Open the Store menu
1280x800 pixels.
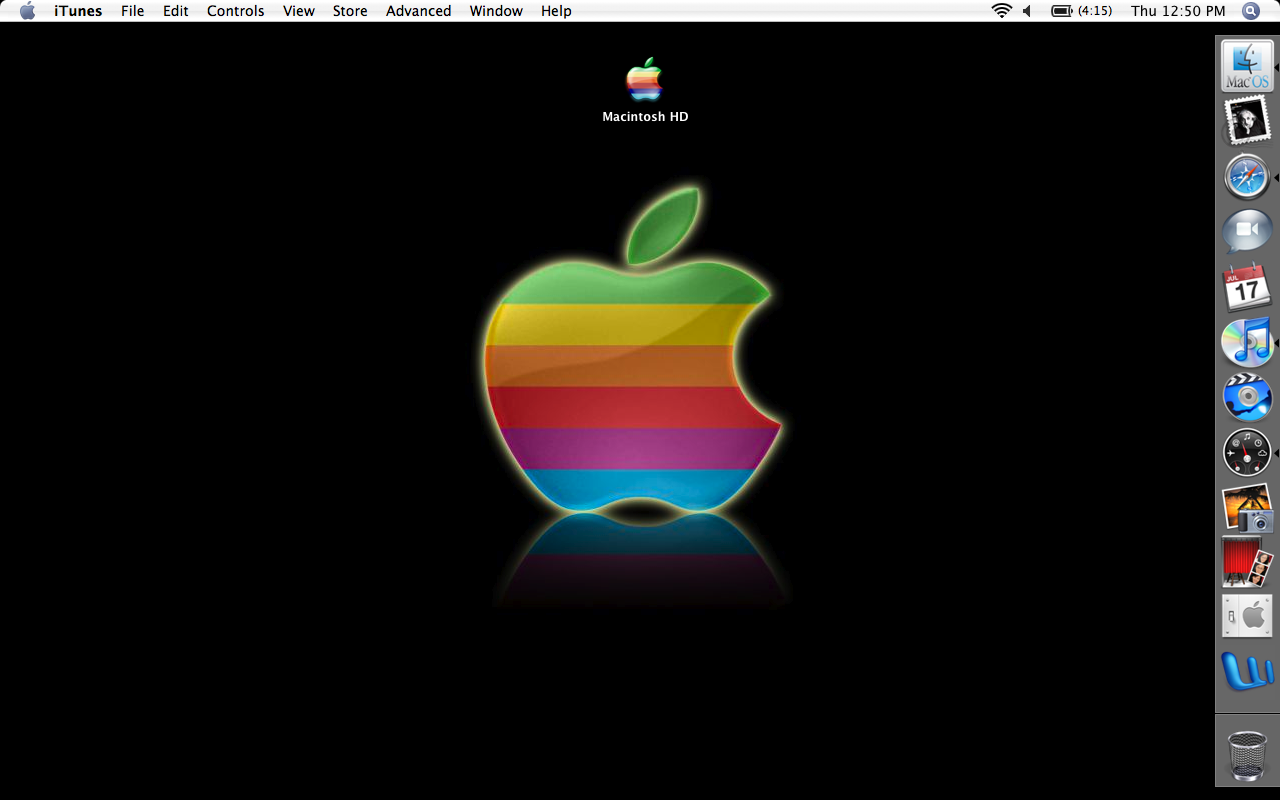350,11
